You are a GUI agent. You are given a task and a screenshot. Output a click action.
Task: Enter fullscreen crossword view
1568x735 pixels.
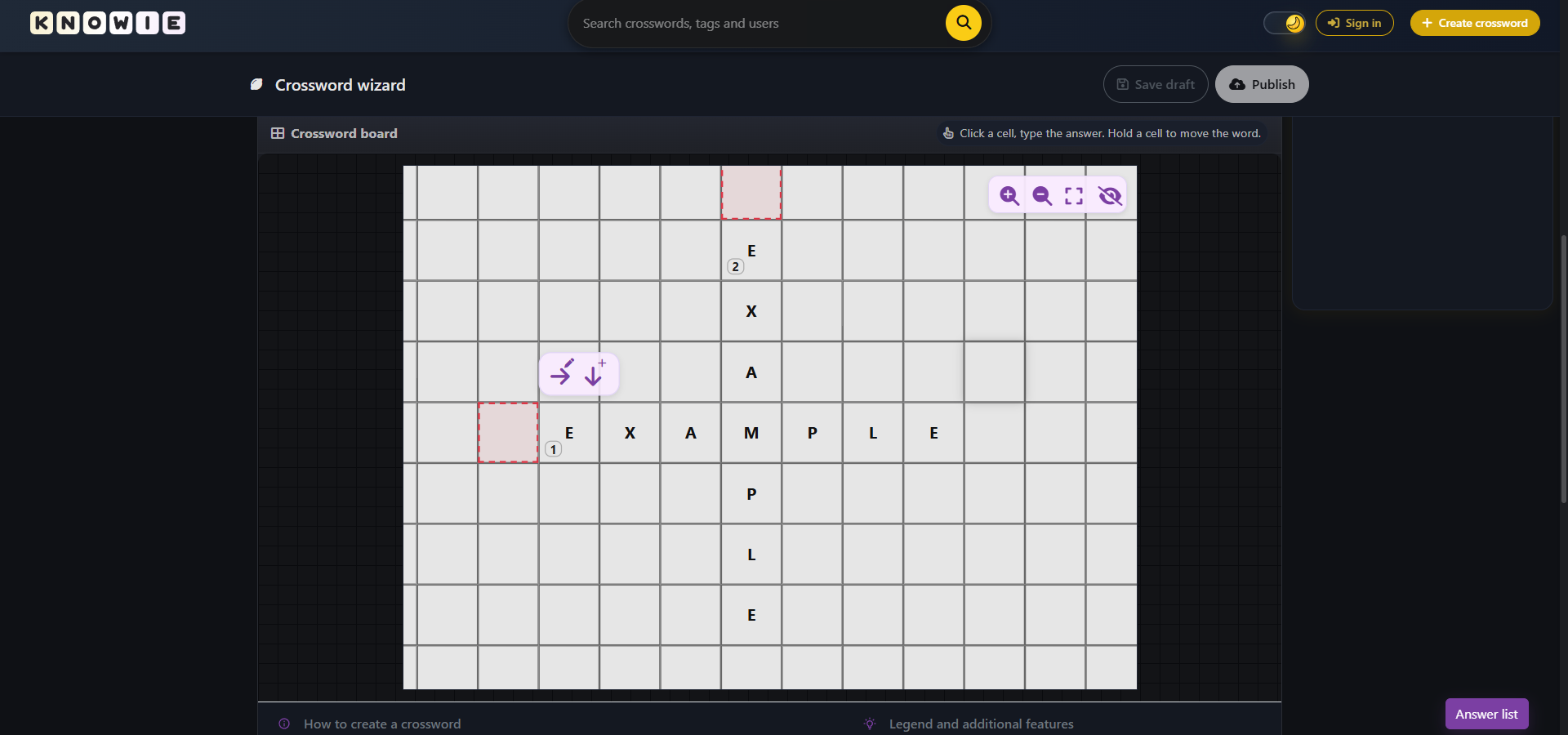point(1073,196)
